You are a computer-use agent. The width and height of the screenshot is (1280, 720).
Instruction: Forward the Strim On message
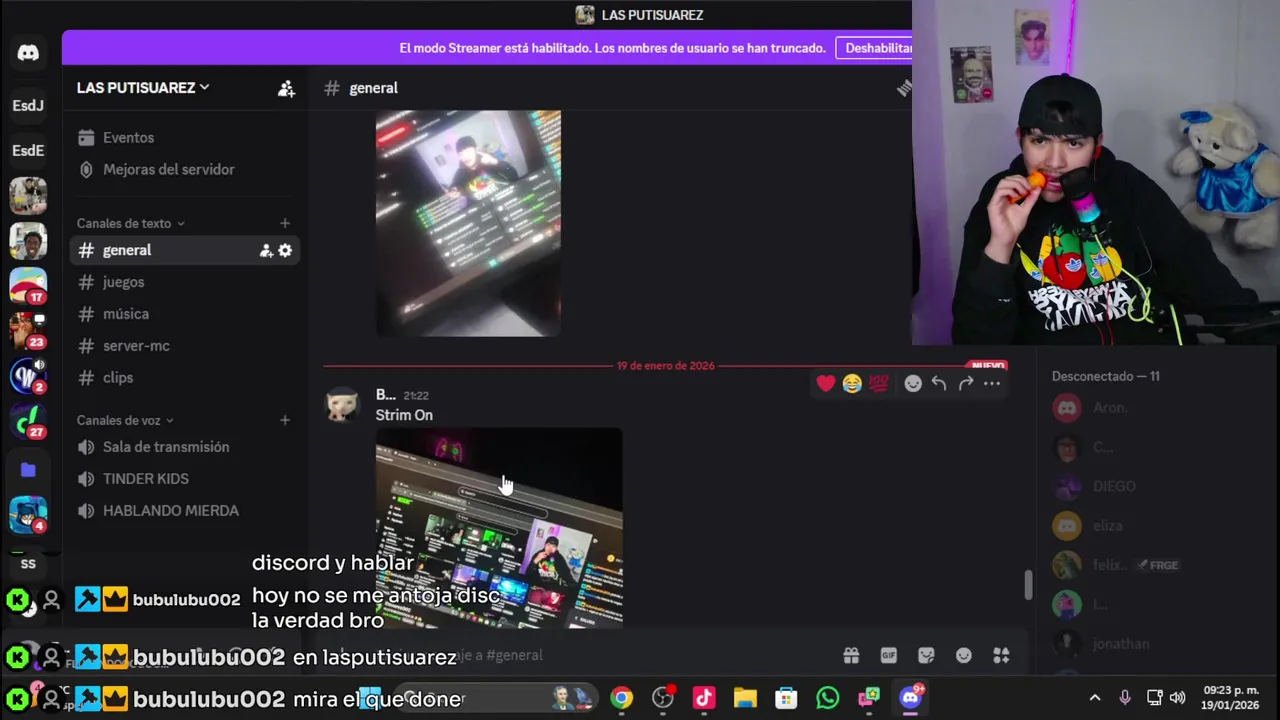(966, 383)
